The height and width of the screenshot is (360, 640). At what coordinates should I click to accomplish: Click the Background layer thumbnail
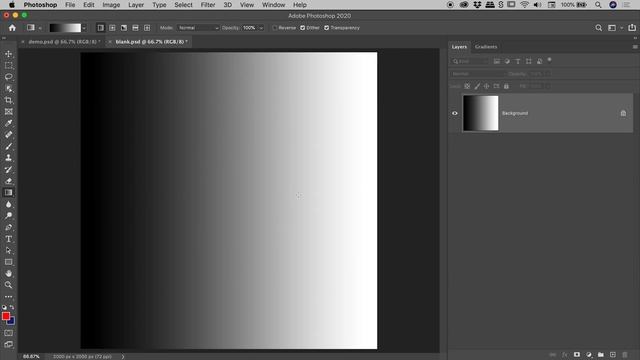click(x=480, y=113)
